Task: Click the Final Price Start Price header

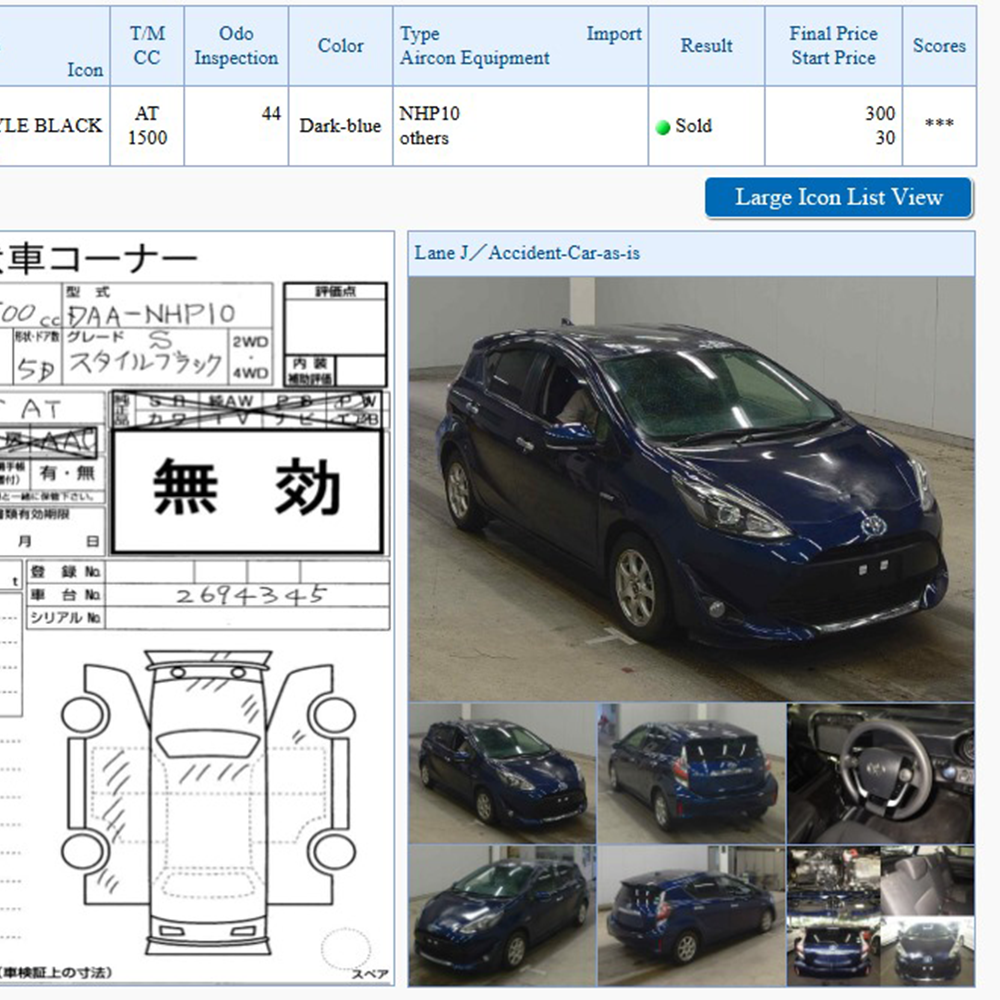Action: coord(833,46)
